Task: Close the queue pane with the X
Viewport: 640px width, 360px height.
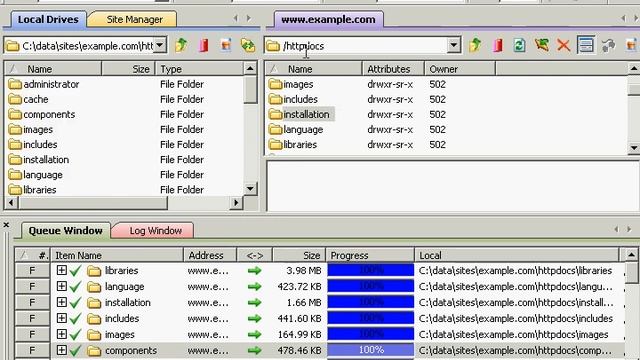Action: 6,224
